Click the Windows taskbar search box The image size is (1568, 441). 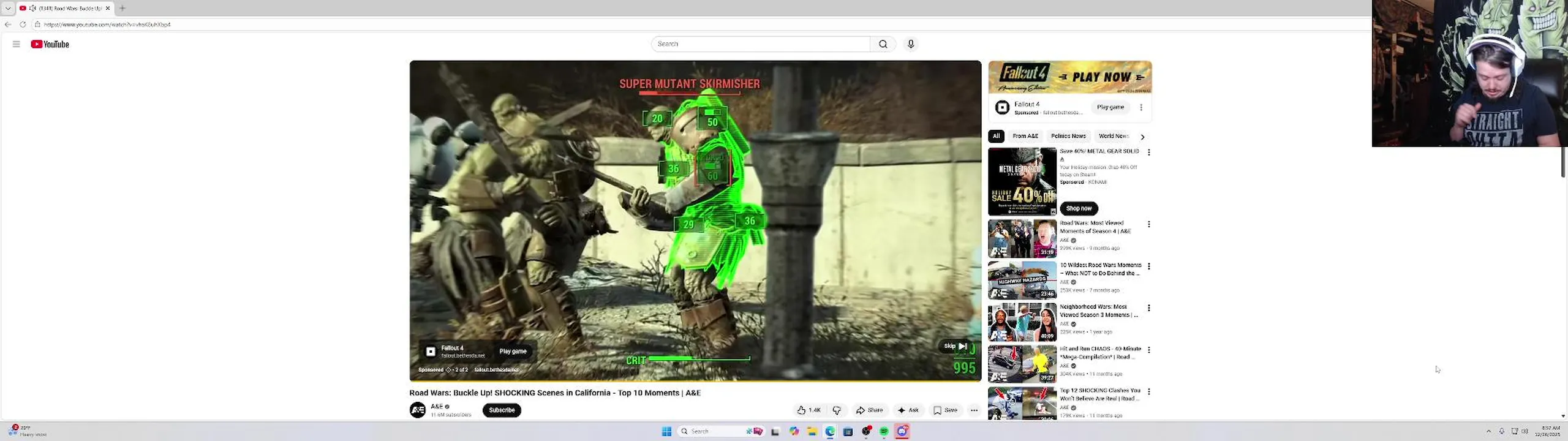721,431
